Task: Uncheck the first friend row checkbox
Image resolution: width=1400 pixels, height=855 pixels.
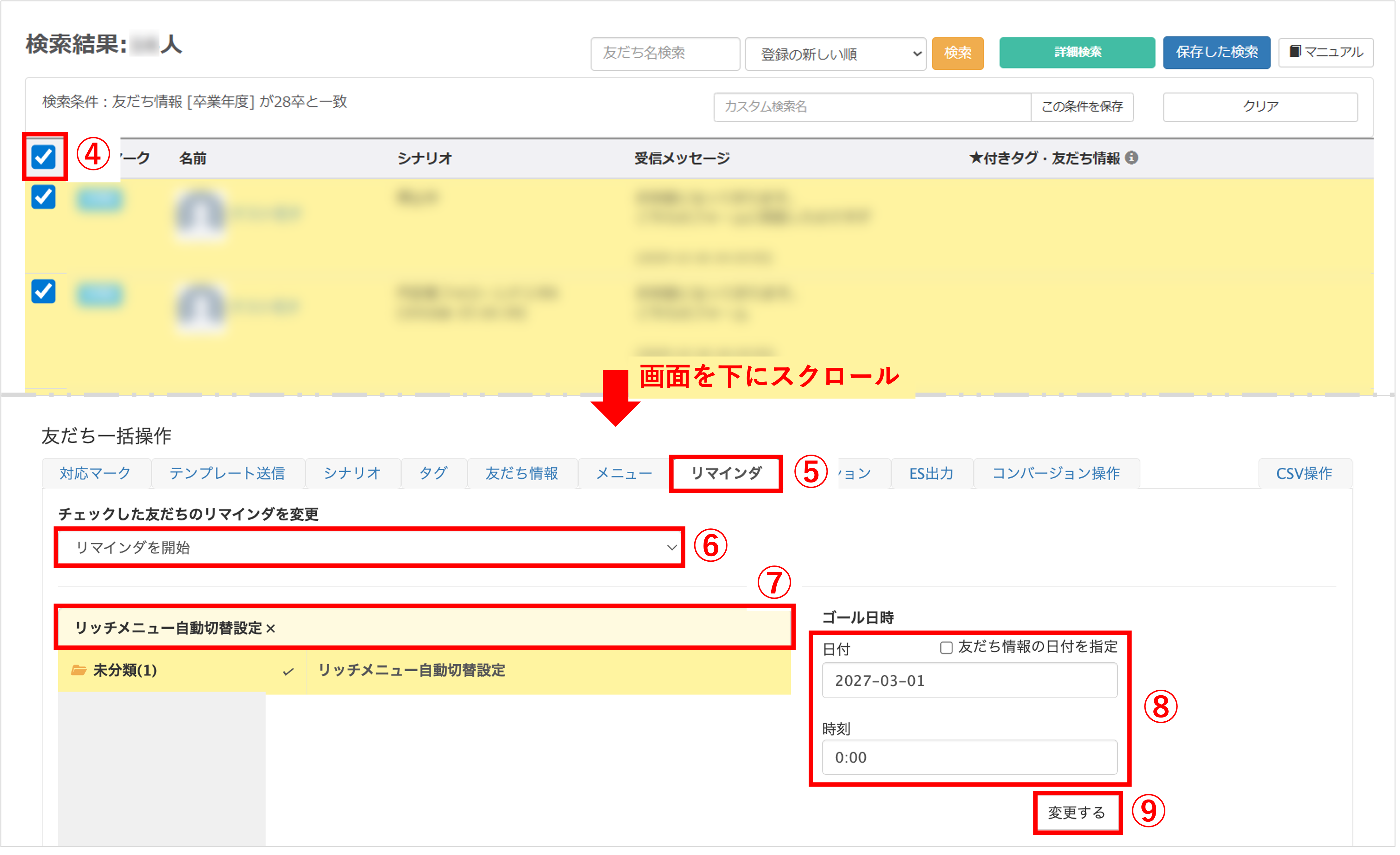Action: (x=44, y=197)
